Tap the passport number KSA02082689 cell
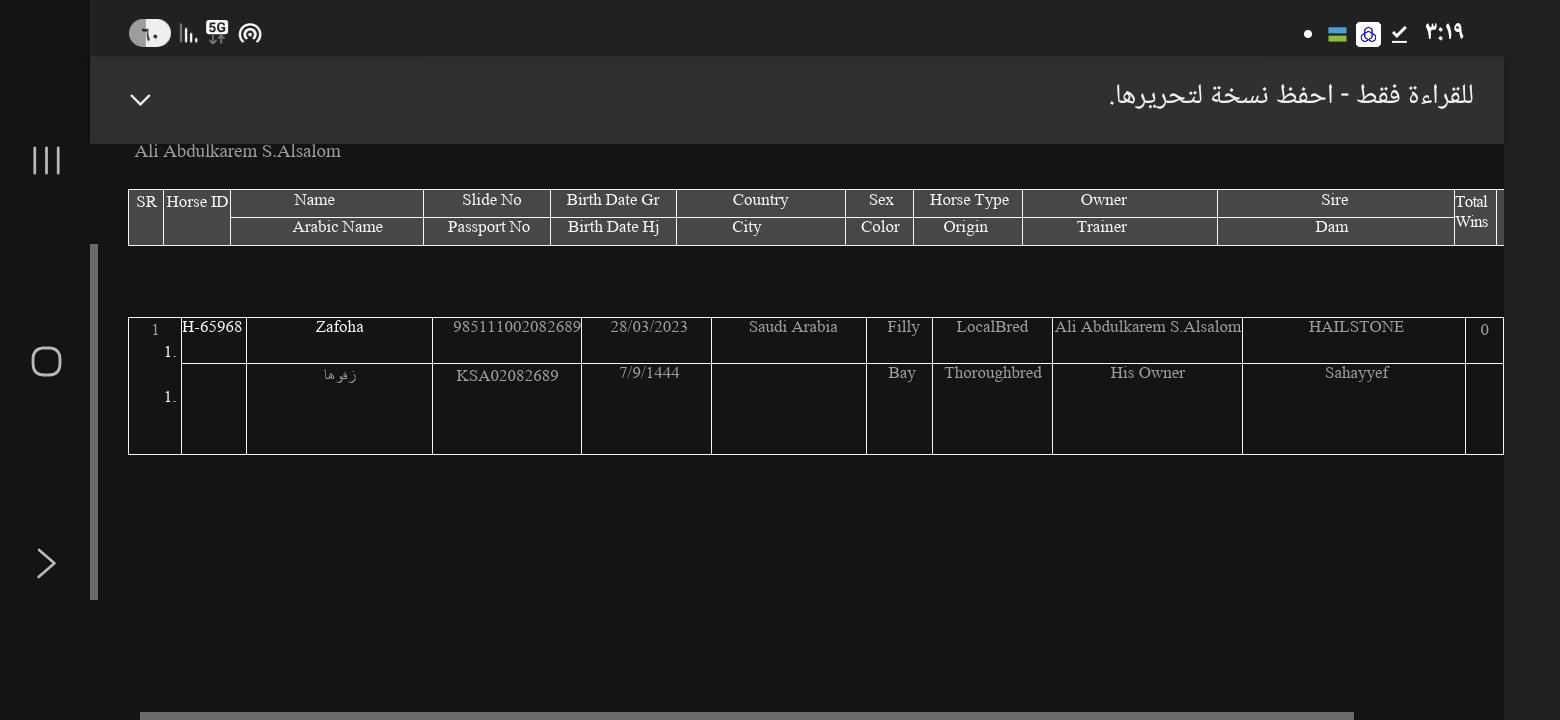The image size is (1560, 720). [507, 376]
